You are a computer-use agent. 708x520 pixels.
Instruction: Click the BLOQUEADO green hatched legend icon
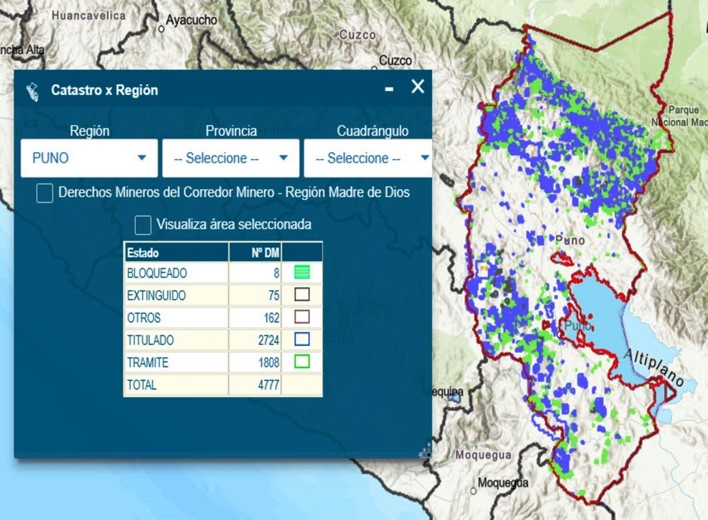301,273
